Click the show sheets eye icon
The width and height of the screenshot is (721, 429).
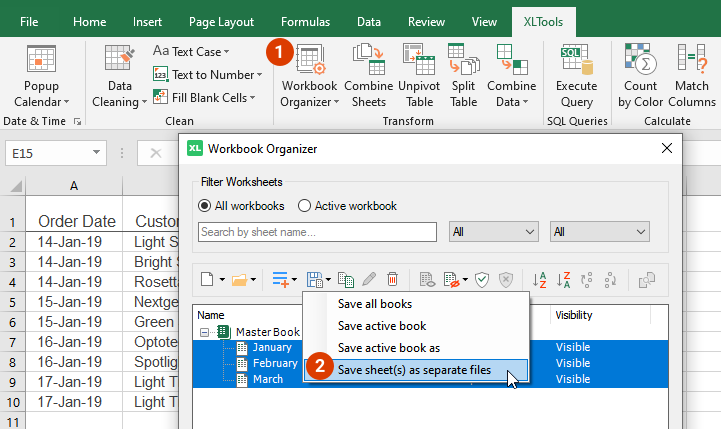pos(427,279)
